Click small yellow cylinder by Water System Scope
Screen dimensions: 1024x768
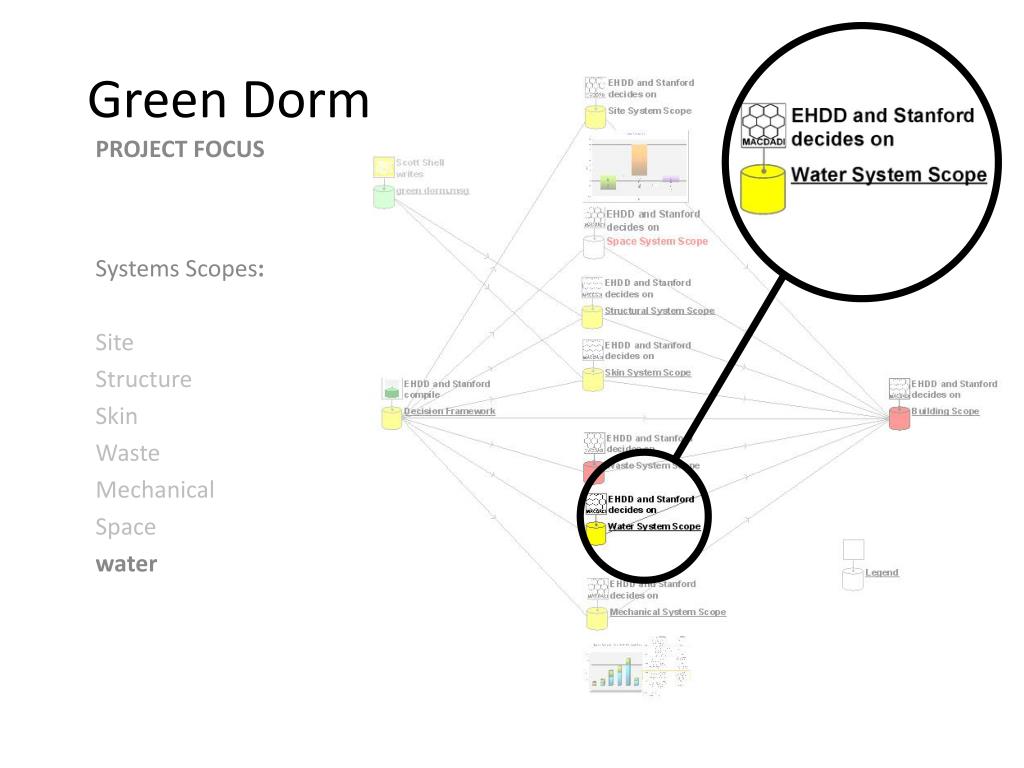pos(596,534)
